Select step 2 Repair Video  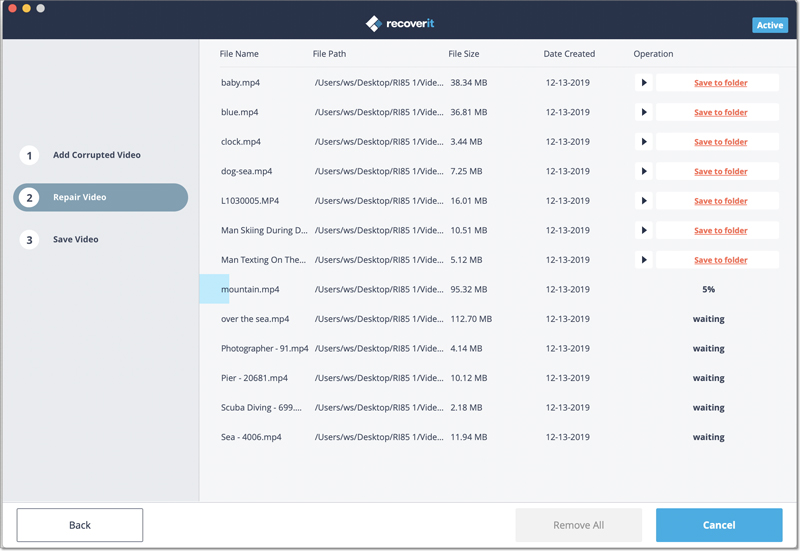[101, 197]
